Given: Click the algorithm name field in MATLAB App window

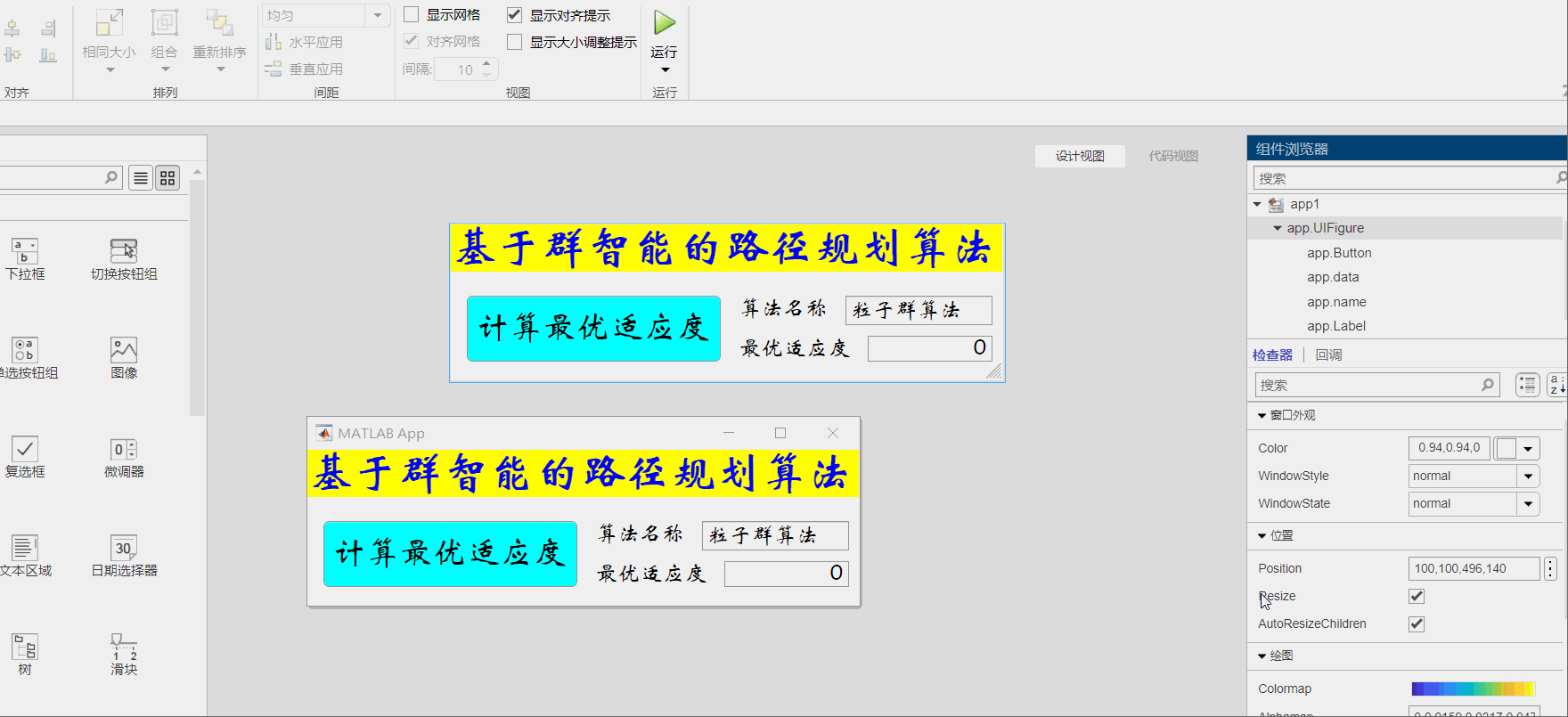Looking at the screenshot, I should pos(775,535).
